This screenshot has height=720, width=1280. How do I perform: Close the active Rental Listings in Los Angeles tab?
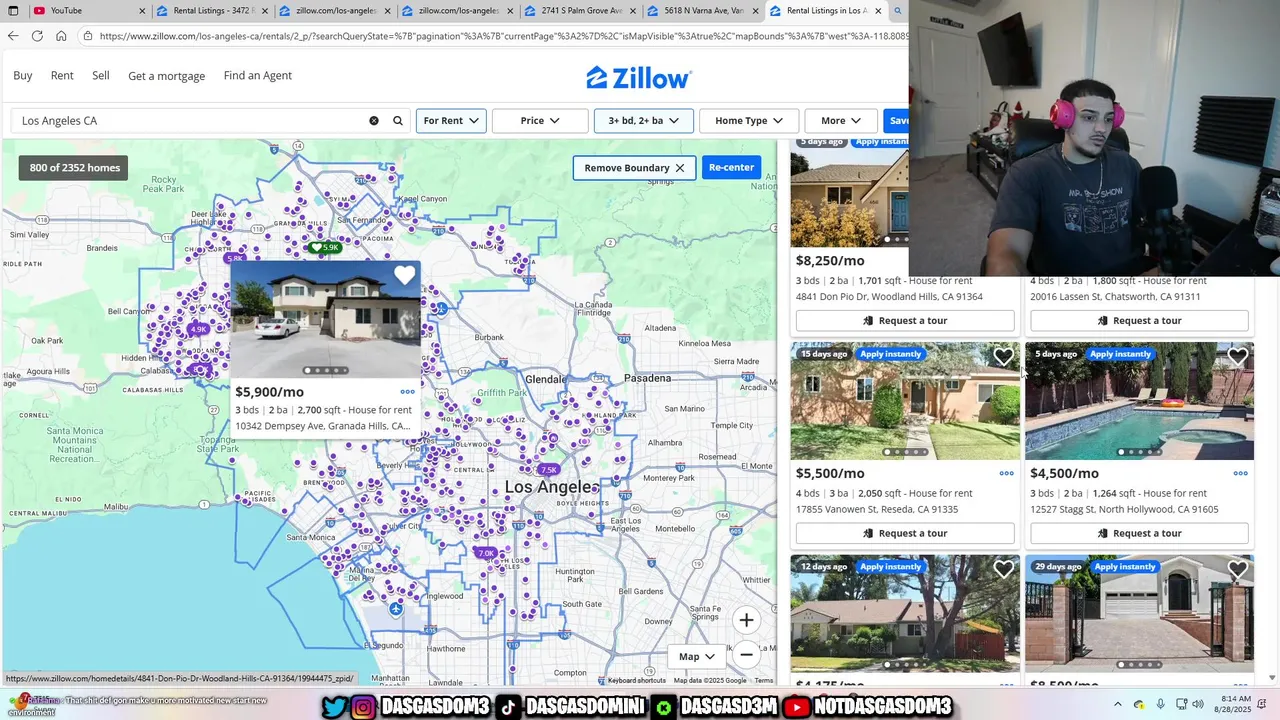click(x=878, y=11)
